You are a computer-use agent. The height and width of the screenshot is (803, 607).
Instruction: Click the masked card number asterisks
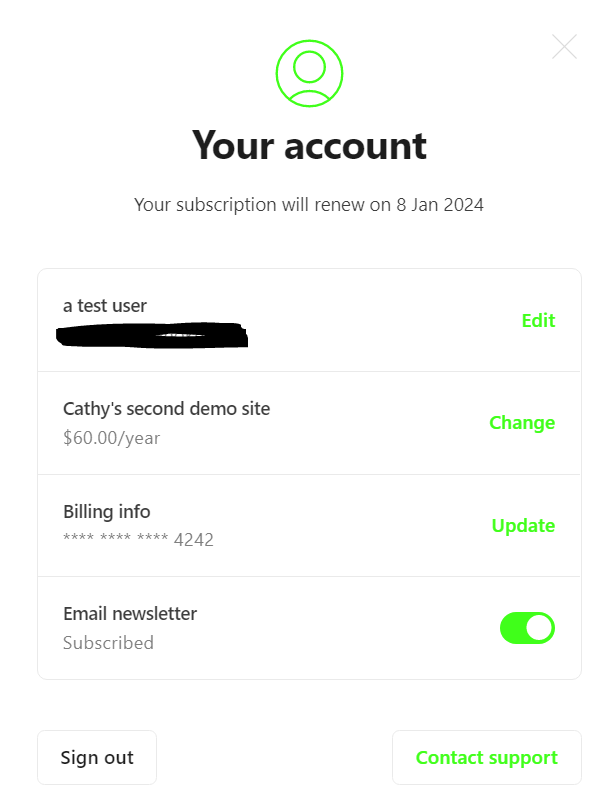[116, 538]
